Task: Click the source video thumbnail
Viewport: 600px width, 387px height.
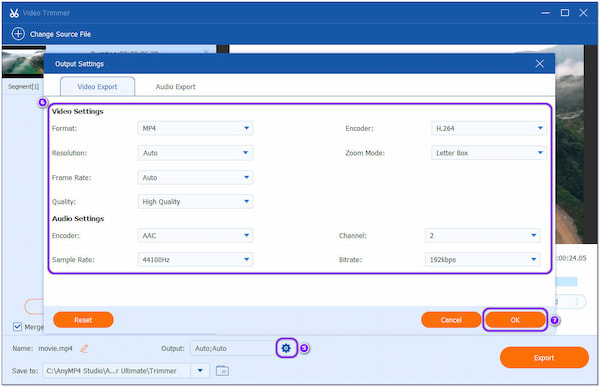Action: (23, 62)
